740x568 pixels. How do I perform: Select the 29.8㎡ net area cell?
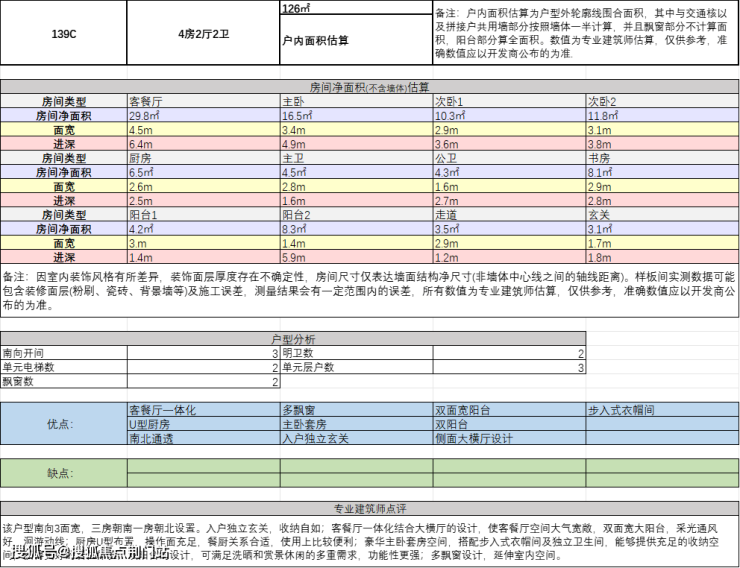click(x=204, y=116)
